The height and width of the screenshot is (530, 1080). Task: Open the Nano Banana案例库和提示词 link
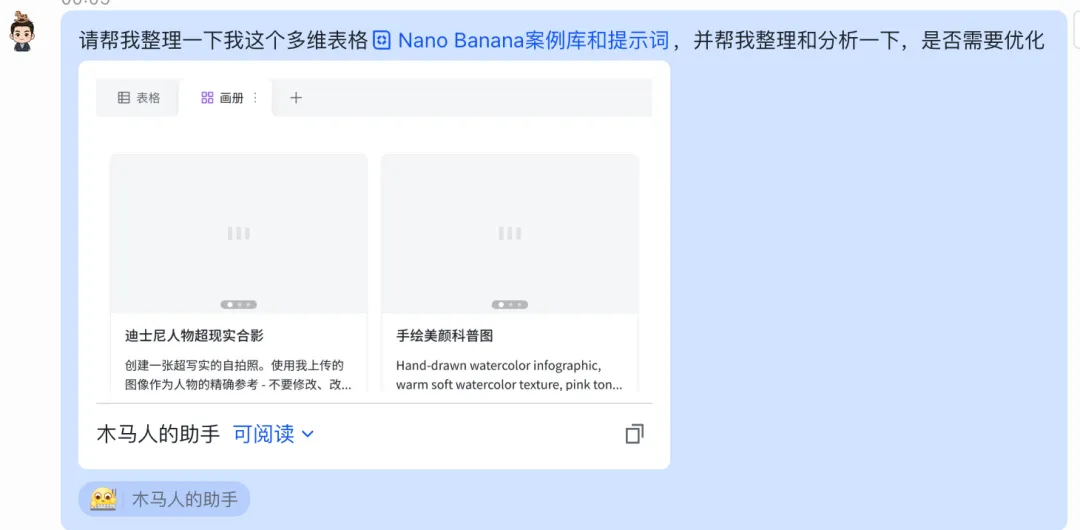534,41
